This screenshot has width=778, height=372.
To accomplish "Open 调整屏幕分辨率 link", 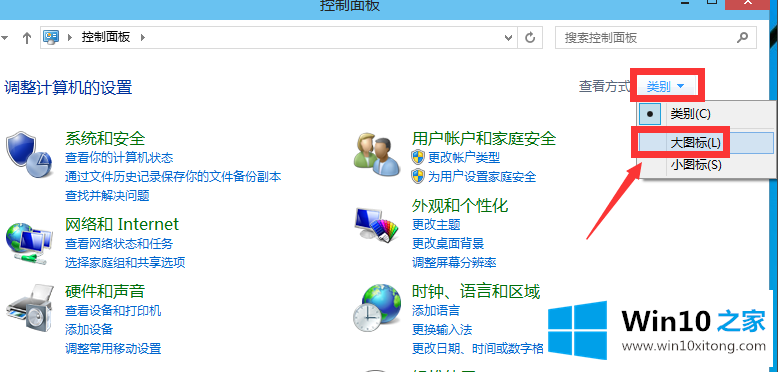I will [x=454, y=262].
